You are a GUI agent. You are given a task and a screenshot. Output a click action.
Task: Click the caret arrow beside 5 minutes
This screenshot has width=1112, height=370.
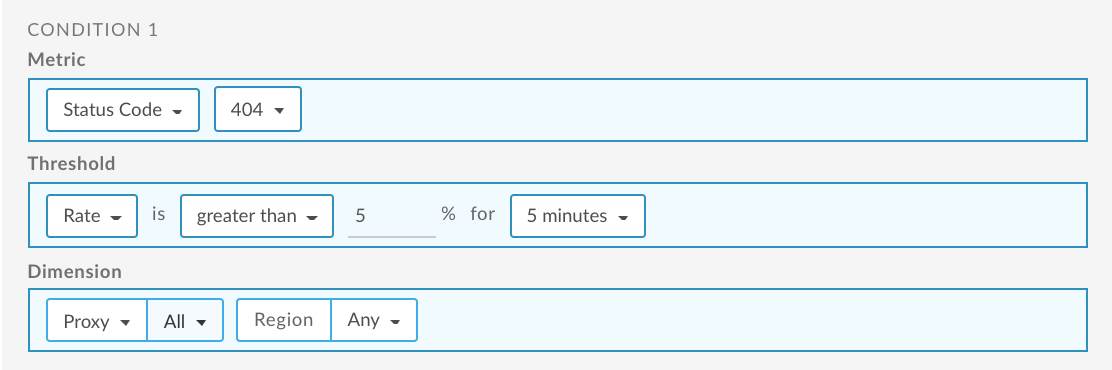point(623,218)
